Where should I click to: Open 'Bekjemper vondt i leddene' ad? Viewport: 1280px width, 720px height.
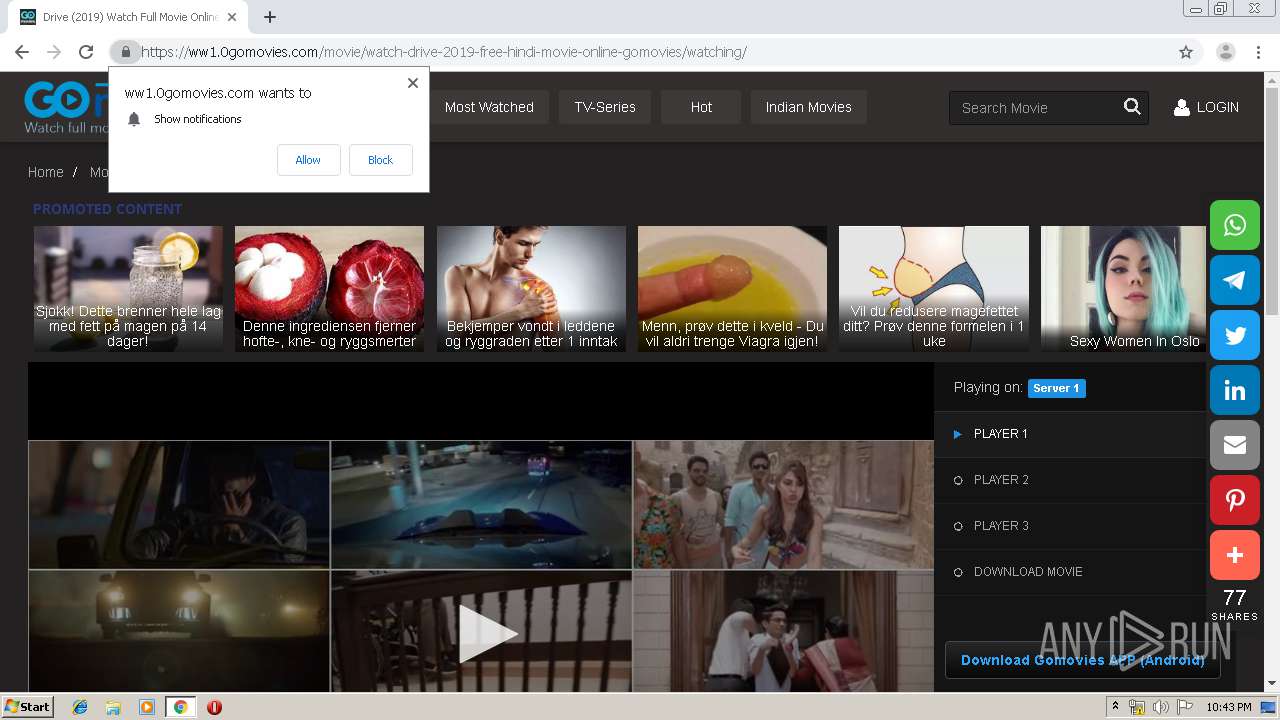531,288
